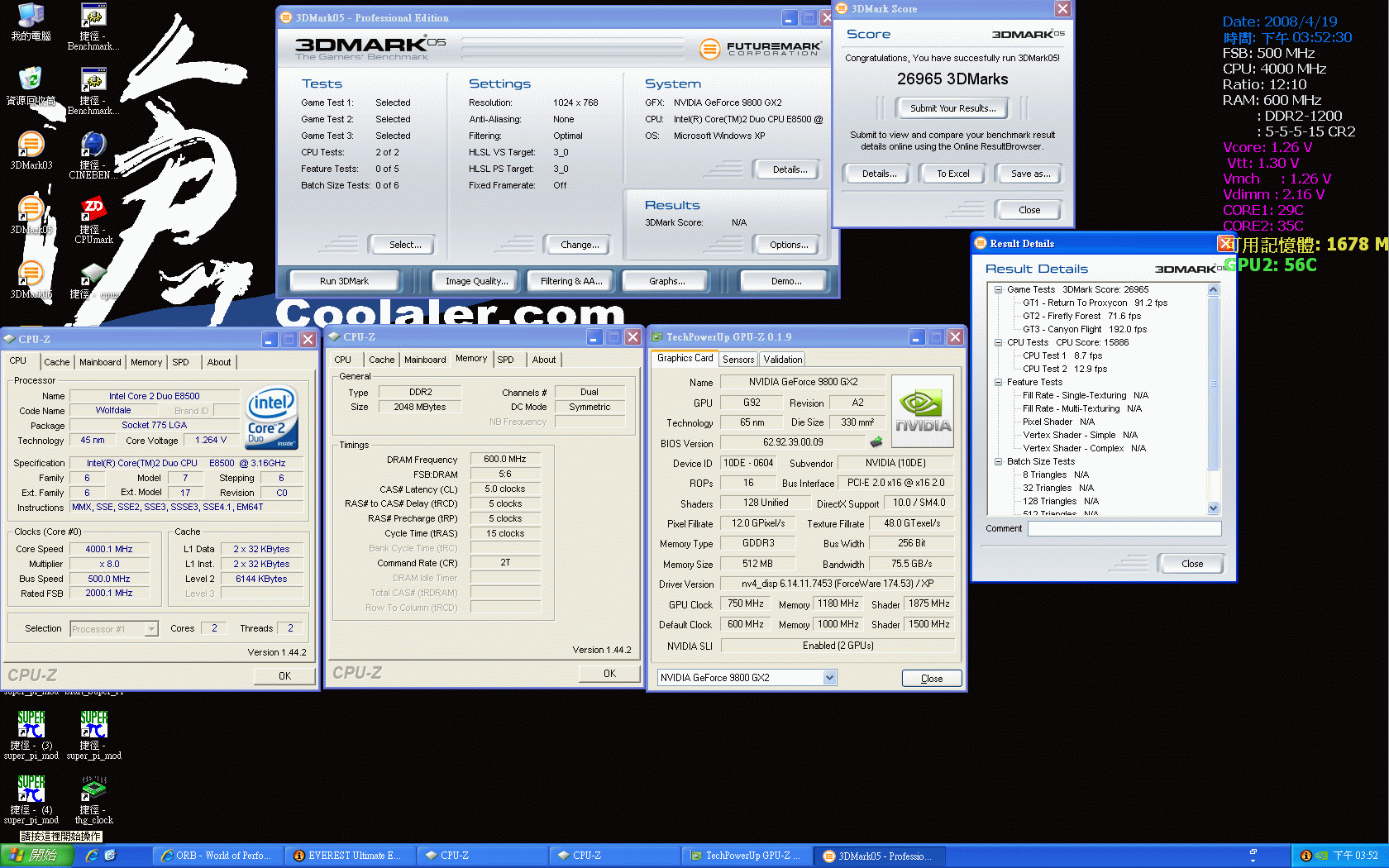Click Close in Result Details window
The width and height of the screenshot is (1389, 868).
coord(1192,564)
